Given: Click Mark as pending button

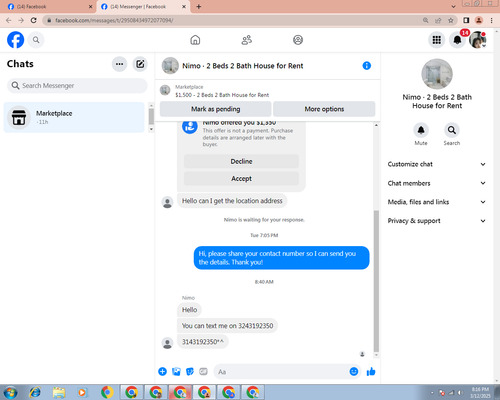Looking at the screenshot, I should (215, 109).
